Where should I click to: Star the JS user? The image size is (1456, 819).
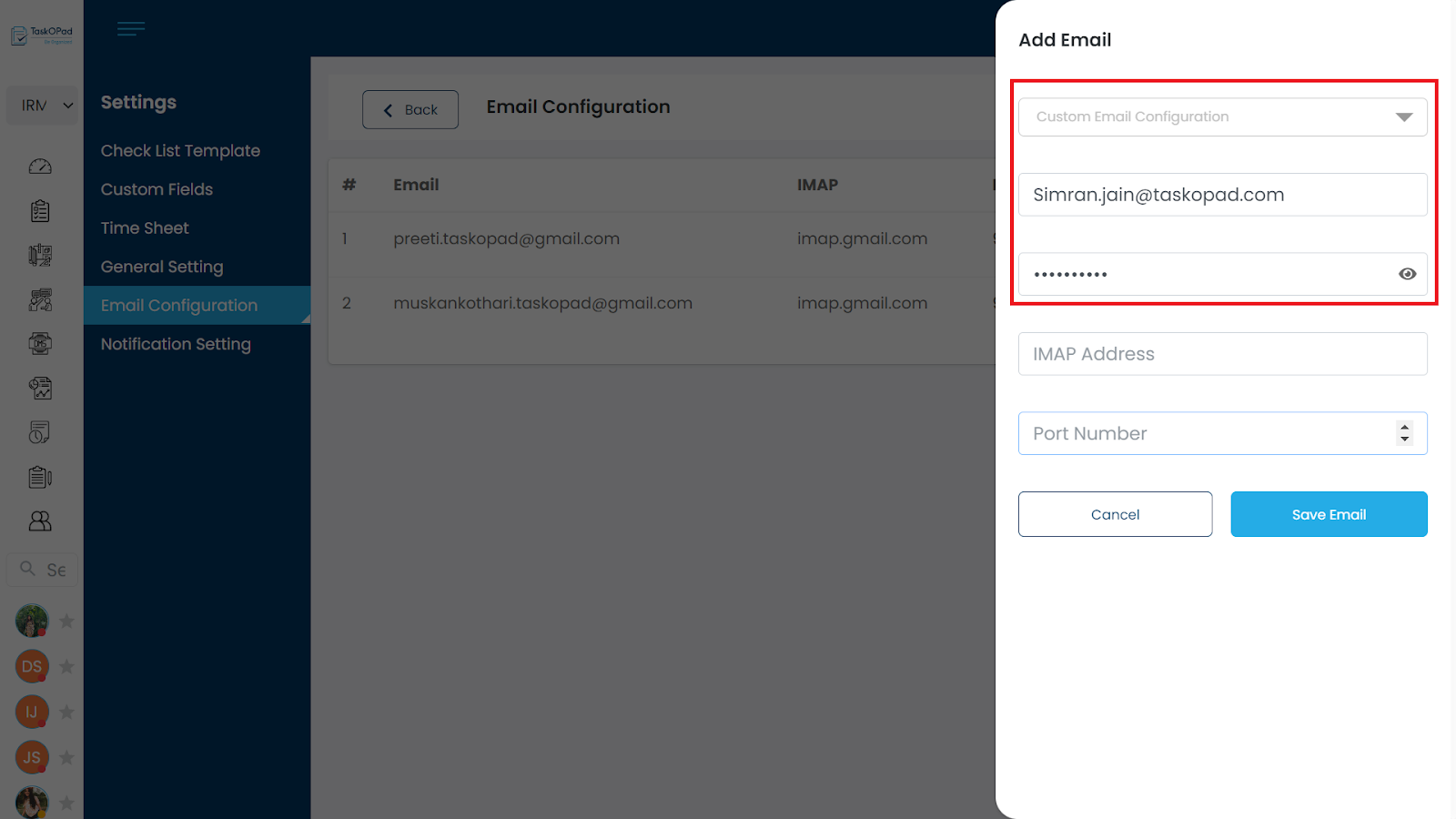[x=66, y=757]
